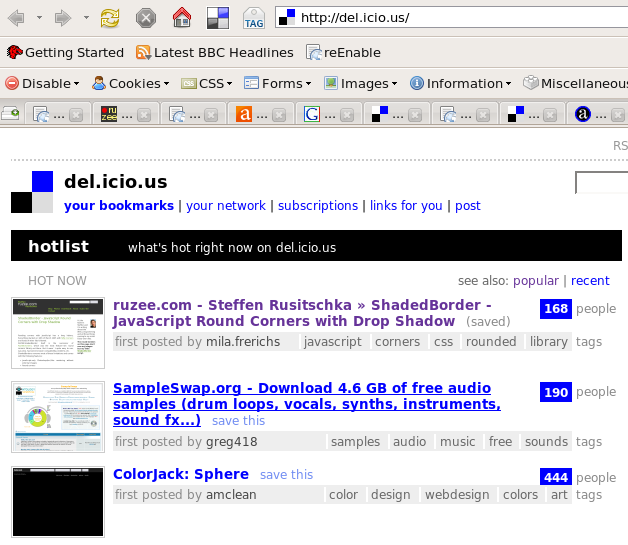This screenshot has height=545, width=628.
Task: Click the post link
Action: (x=468, y=205)
